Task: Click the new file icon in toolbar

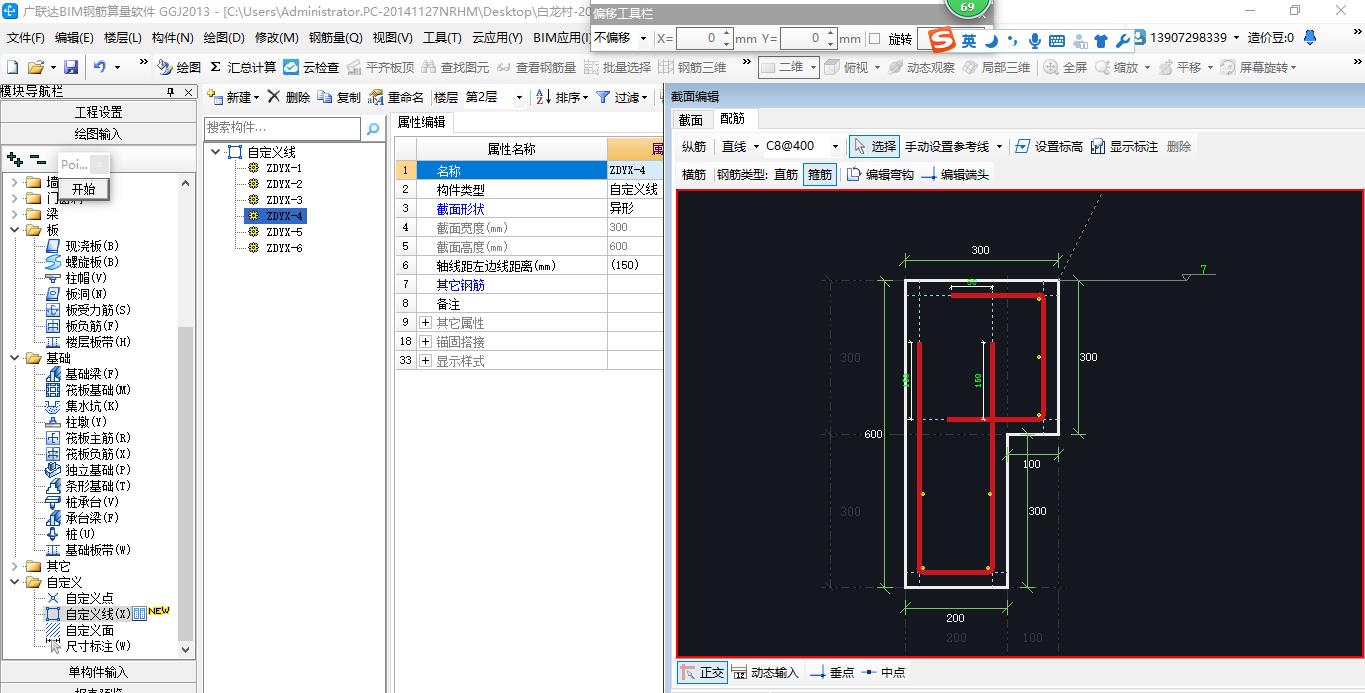Action: [12, 67]
